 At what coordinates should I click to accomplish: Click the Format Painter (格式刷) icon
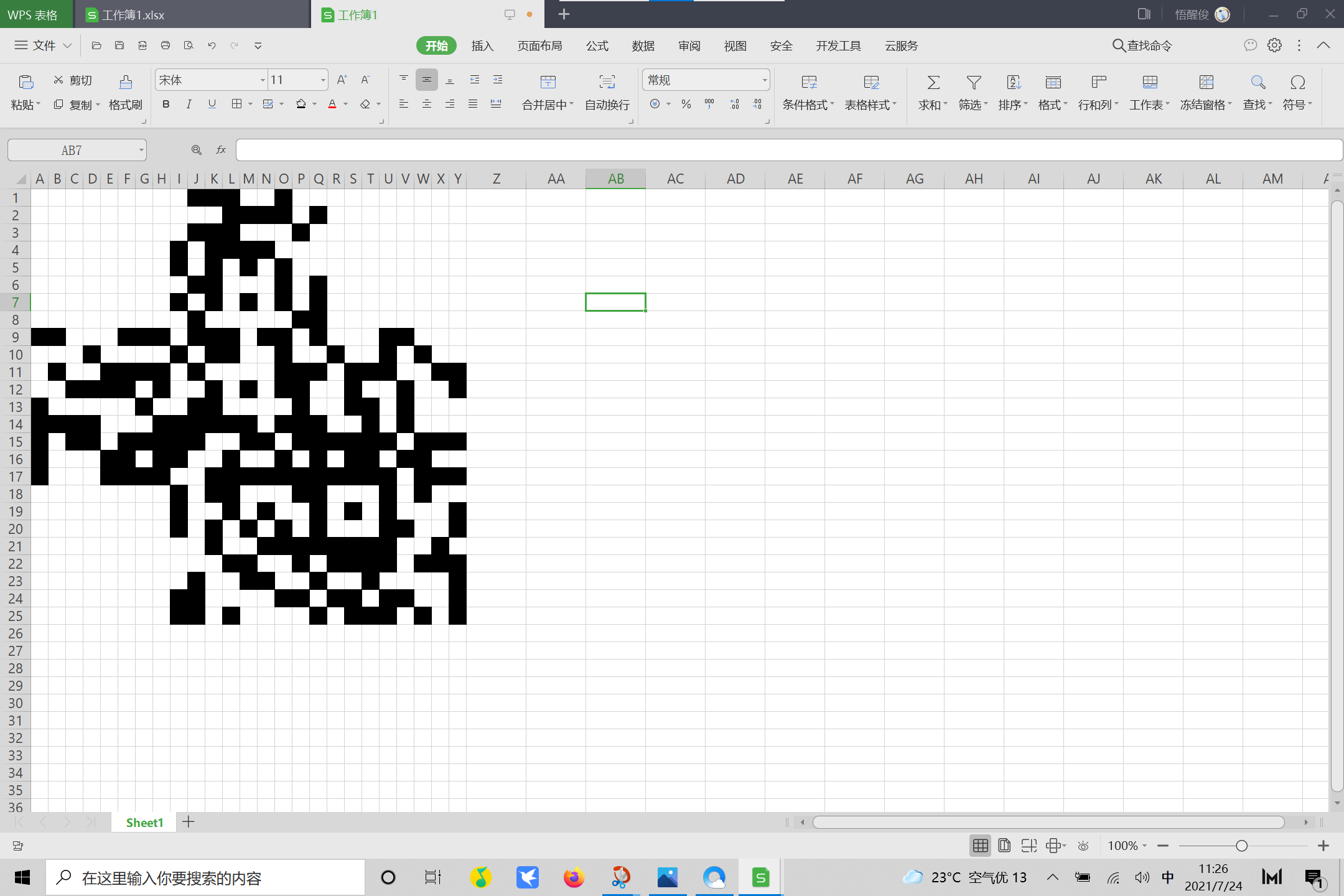125,82
